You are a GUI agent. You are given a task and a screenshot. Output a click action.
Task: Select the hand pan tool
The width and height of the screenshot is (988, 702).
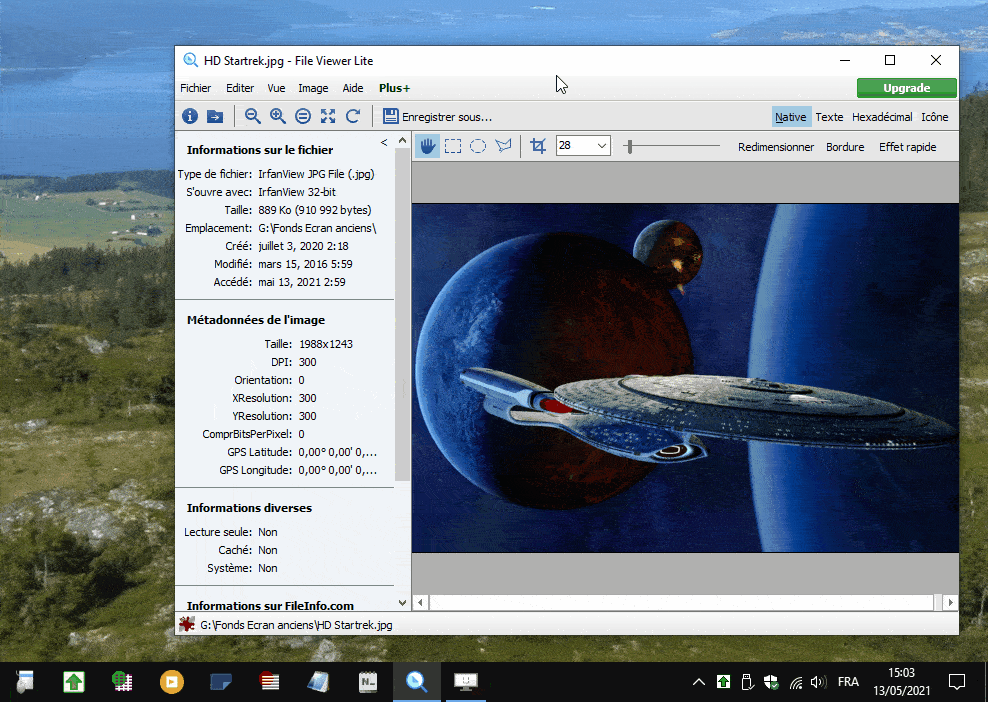coord(427,146)
